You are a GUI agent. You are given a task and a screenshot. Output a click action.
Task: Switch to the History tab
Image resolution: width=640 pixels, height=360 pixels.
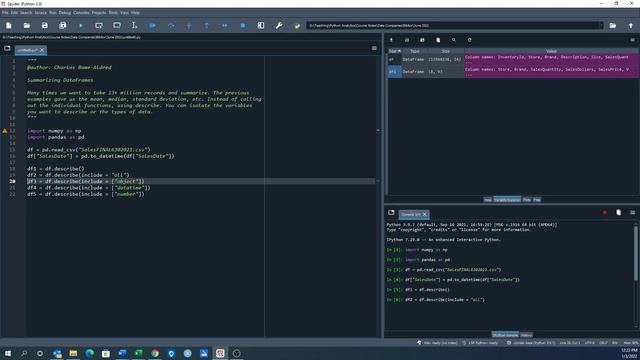[526, 335]
